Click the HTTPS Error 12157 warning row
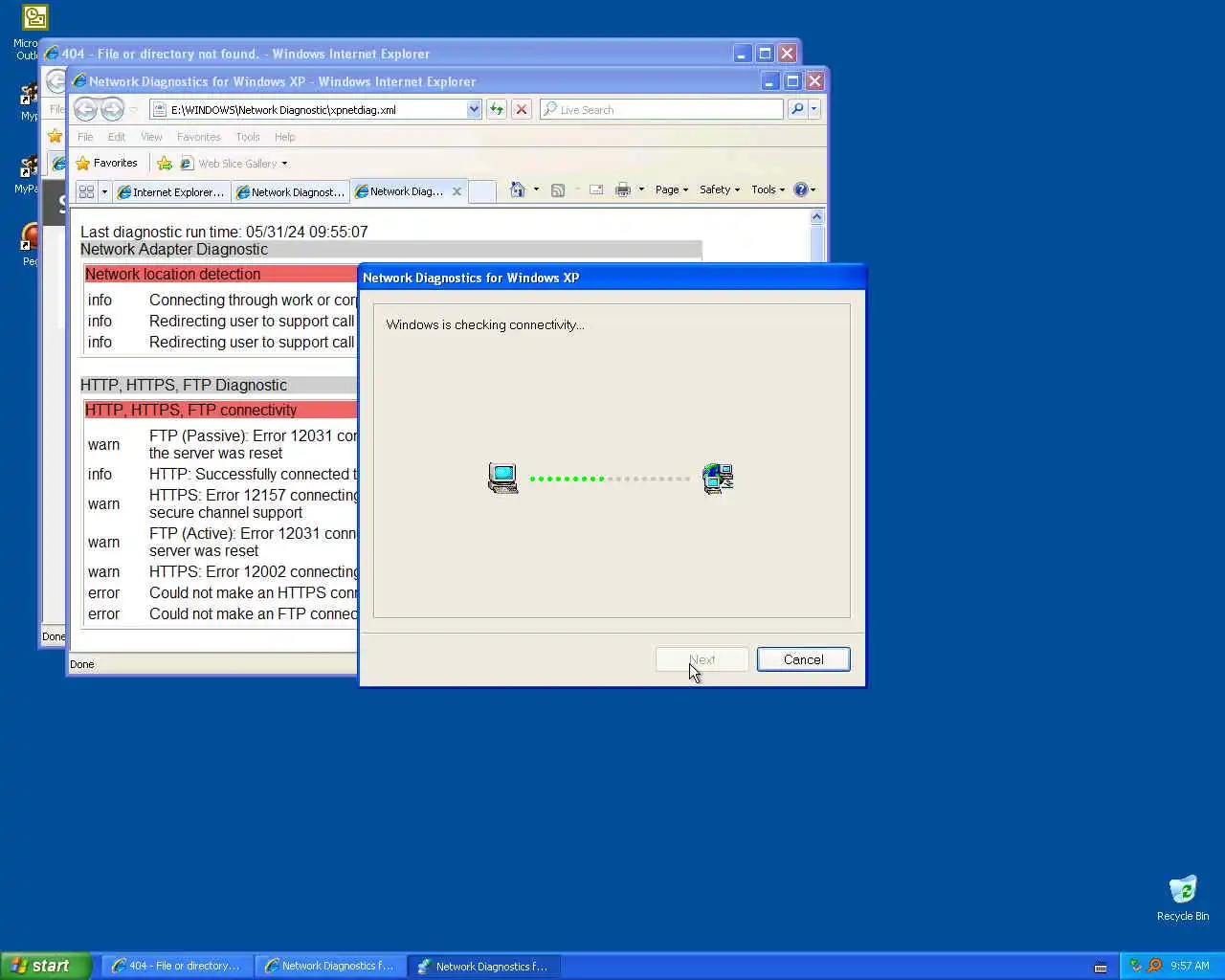The width and height of the screenshot is (1225, 980). pos(222,503)
